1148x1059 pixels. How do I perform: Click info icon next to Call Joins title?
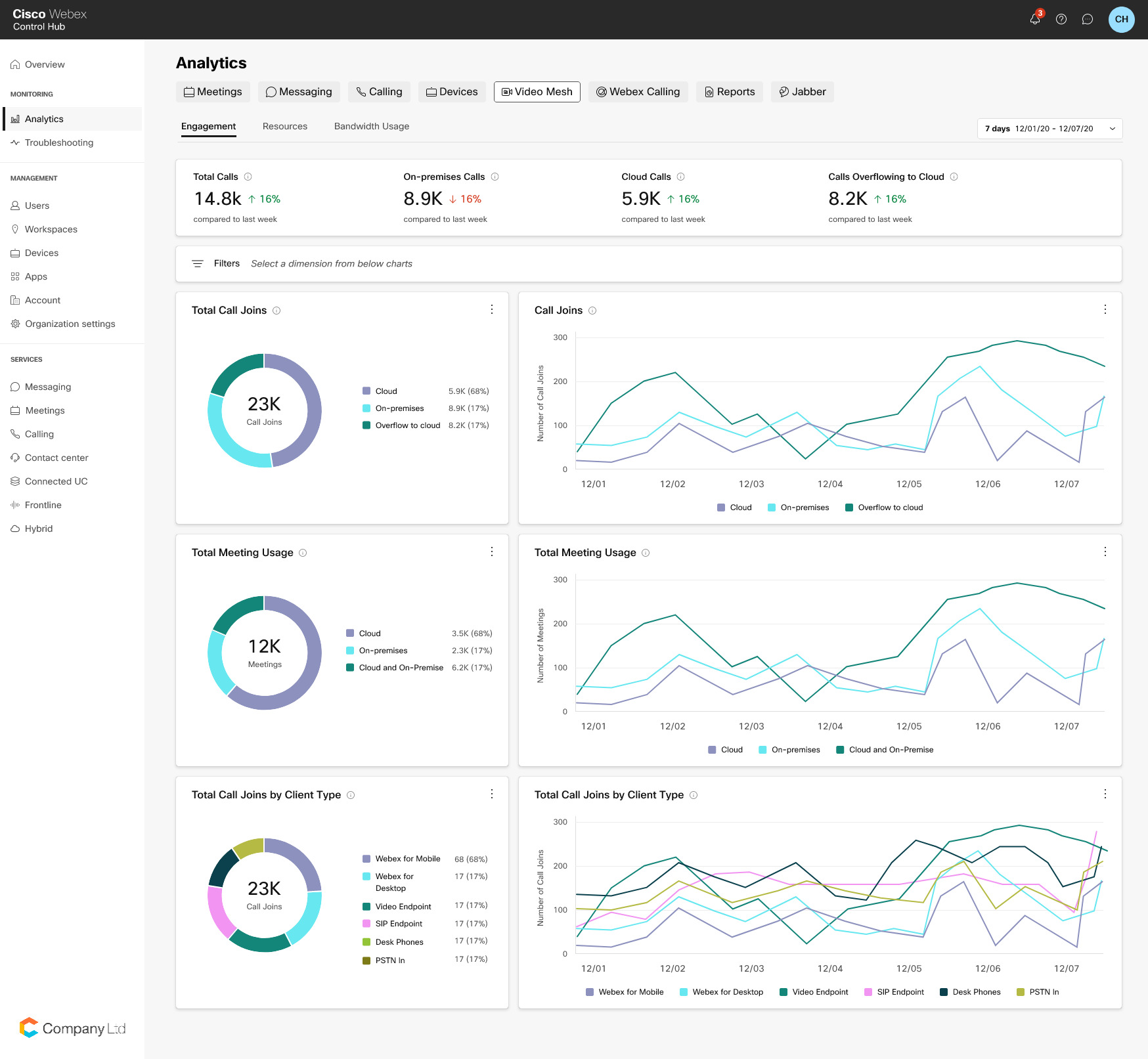592,311
